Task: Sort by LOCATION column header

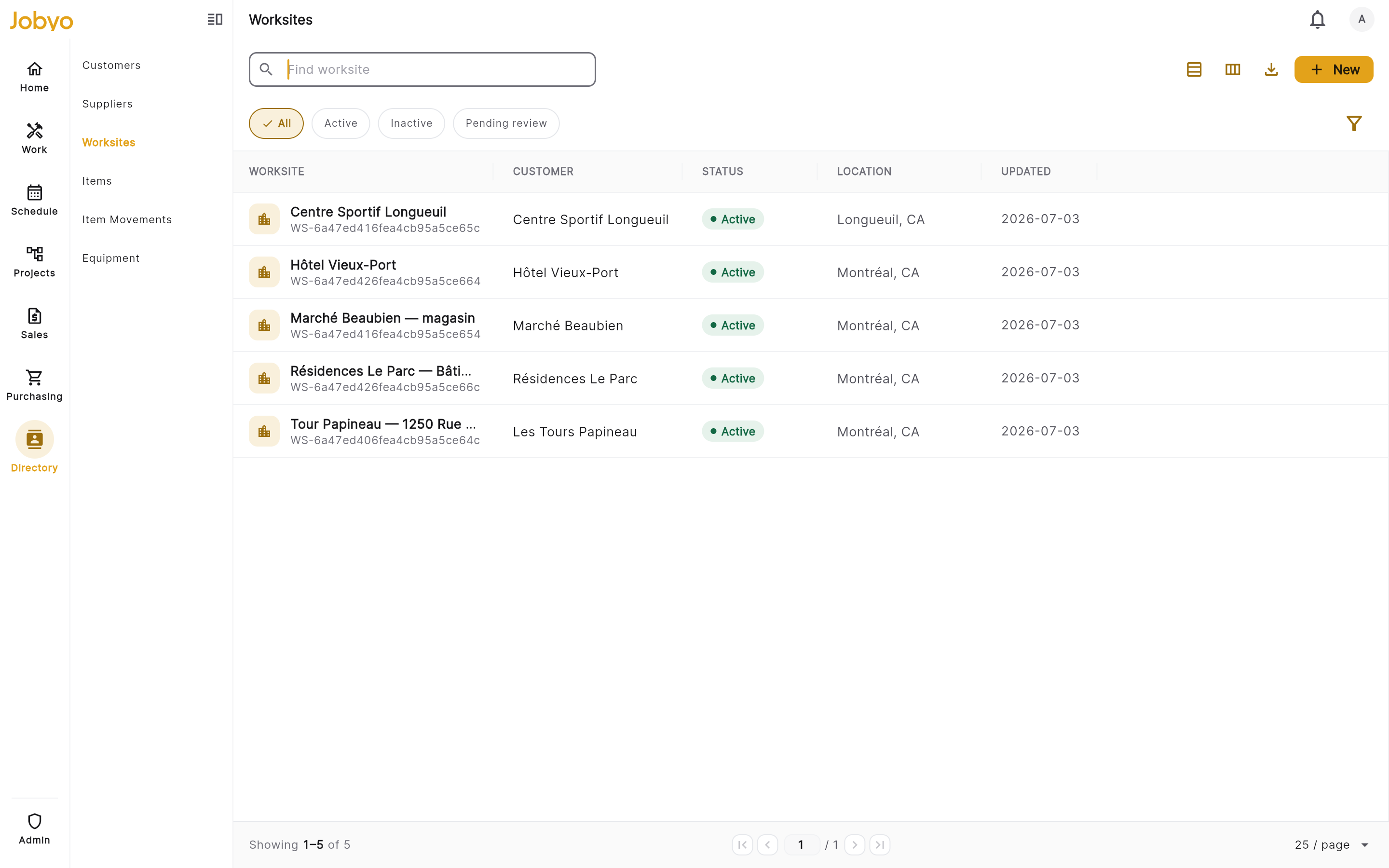Action: click(x=864, y=172)
